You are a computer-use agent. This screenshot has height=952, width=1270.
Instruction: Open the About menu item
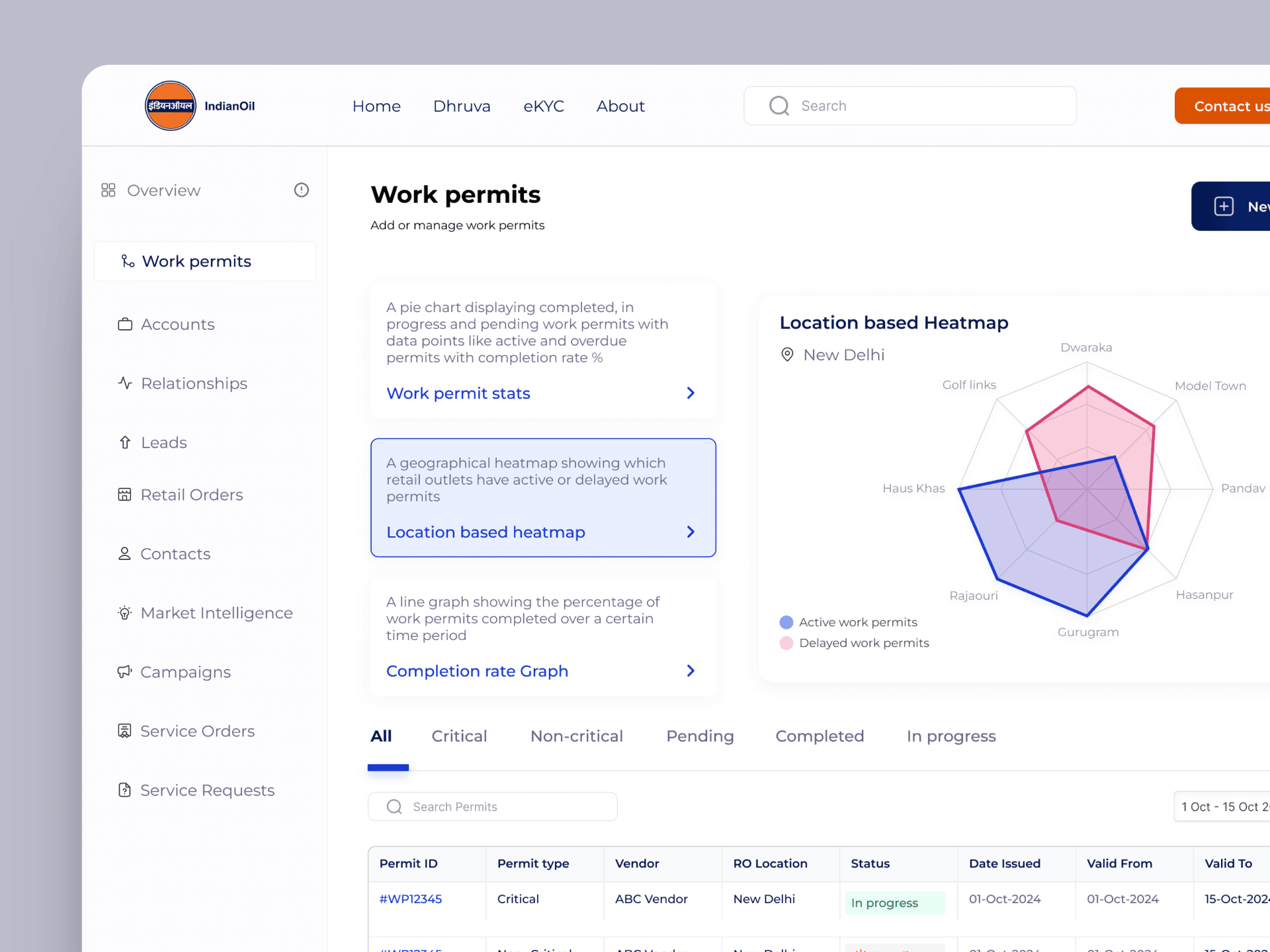pyautogui.click(x=620, y=106)
